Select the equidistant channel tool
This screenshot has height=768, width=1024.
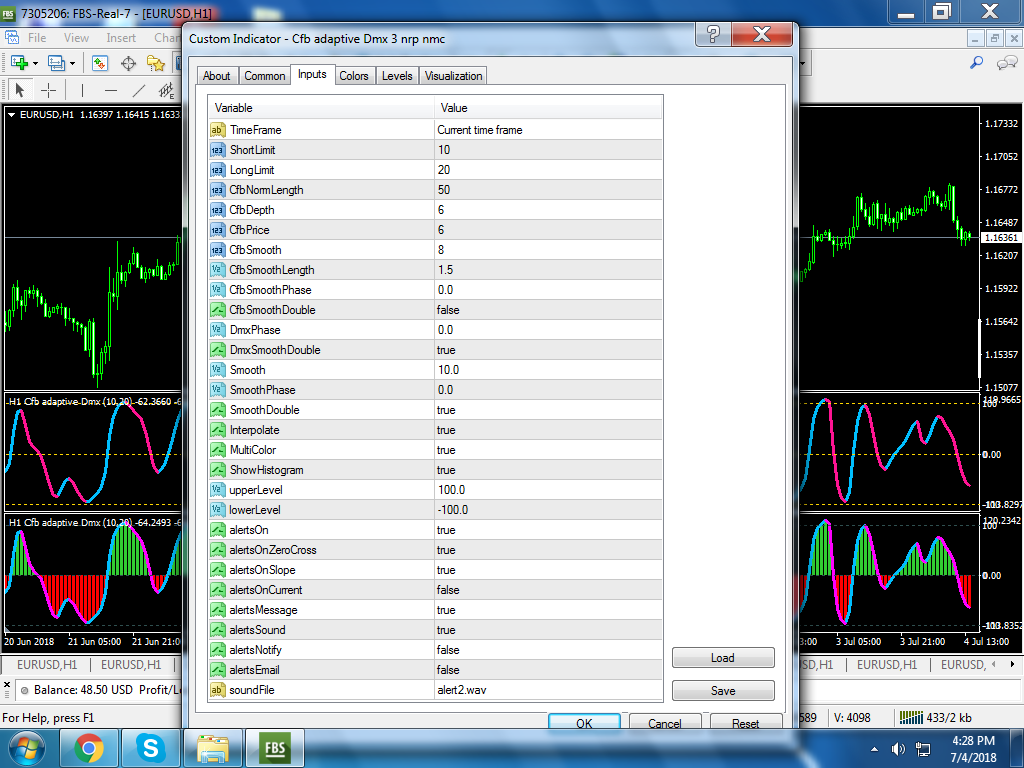tap(167, 89)
